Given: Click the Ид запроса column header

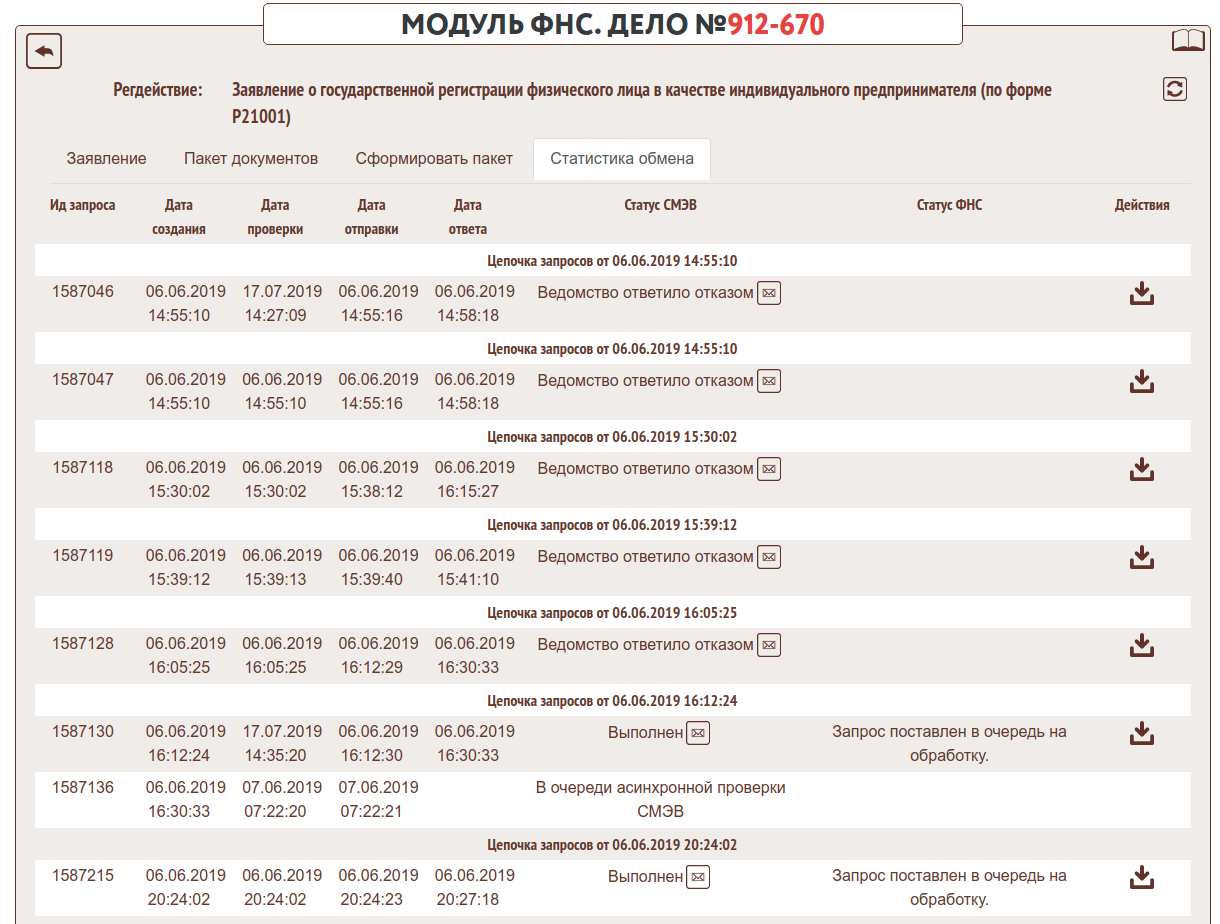Looking at the screenshot, I should pyautogui.click(x=83, y=205).
